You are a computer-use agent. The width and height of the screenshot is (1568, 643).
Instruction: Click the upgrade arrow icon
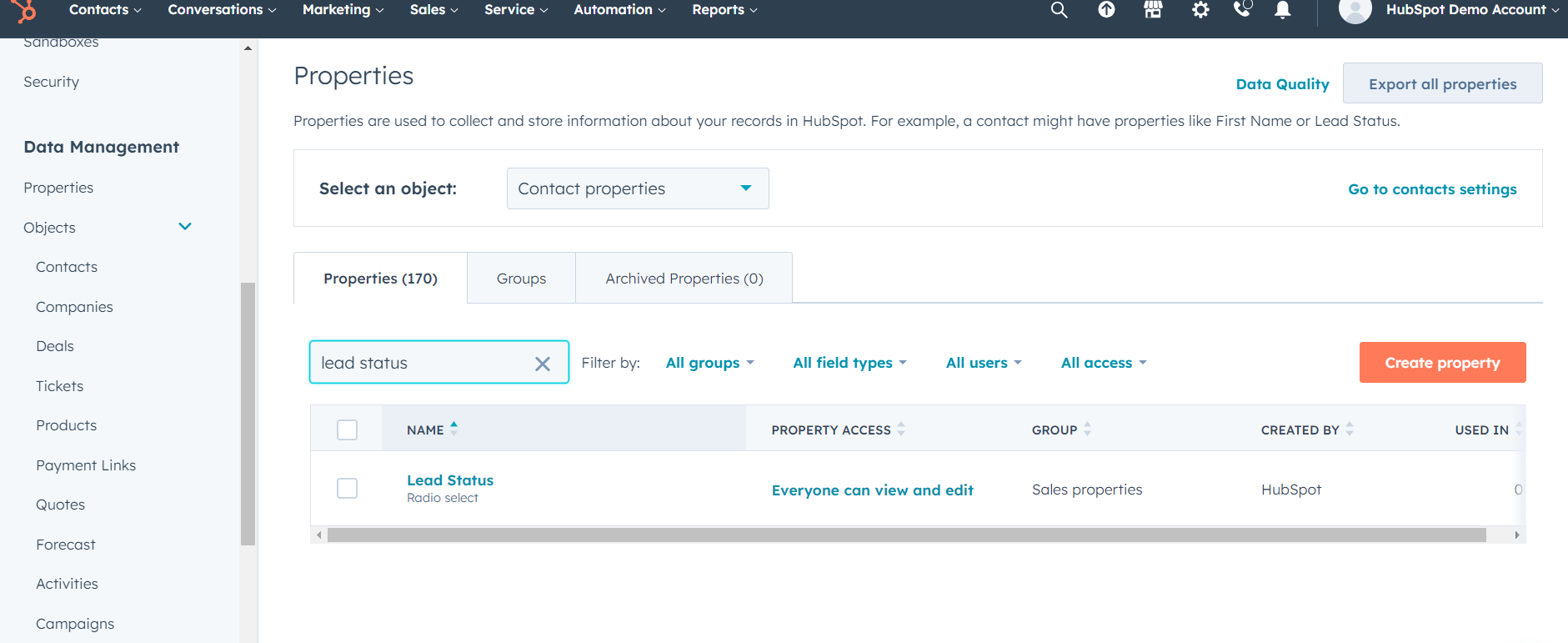point(1106,10)
